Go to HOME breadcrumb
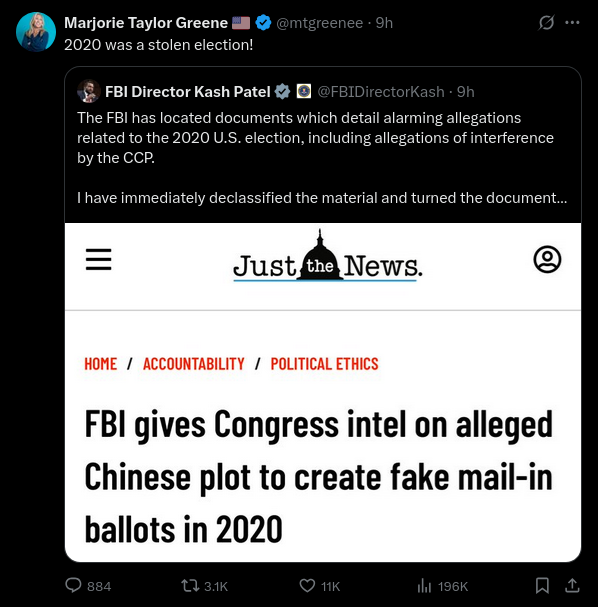The height and width of the screenshot is (607, 598). [101, 364]
